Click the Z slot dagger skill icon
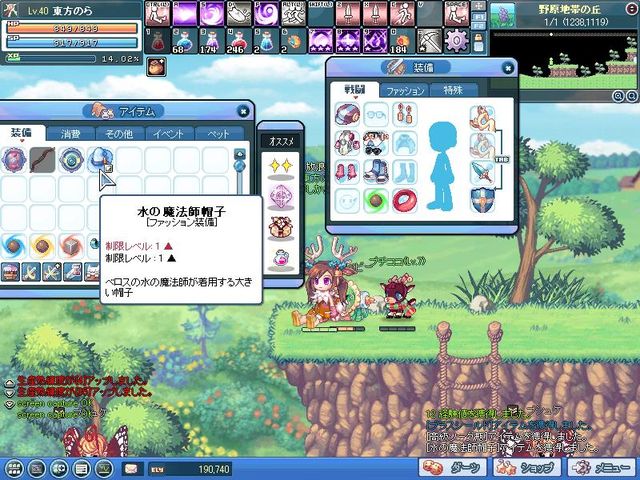The image size is (640, 480). pos(348,13)
